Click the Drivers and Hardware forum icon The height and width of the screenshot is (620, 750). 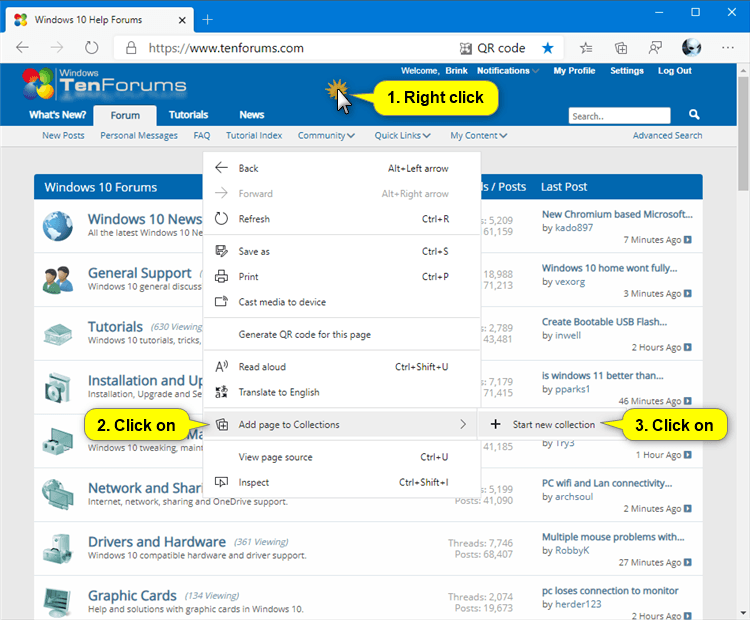(57, 548)
